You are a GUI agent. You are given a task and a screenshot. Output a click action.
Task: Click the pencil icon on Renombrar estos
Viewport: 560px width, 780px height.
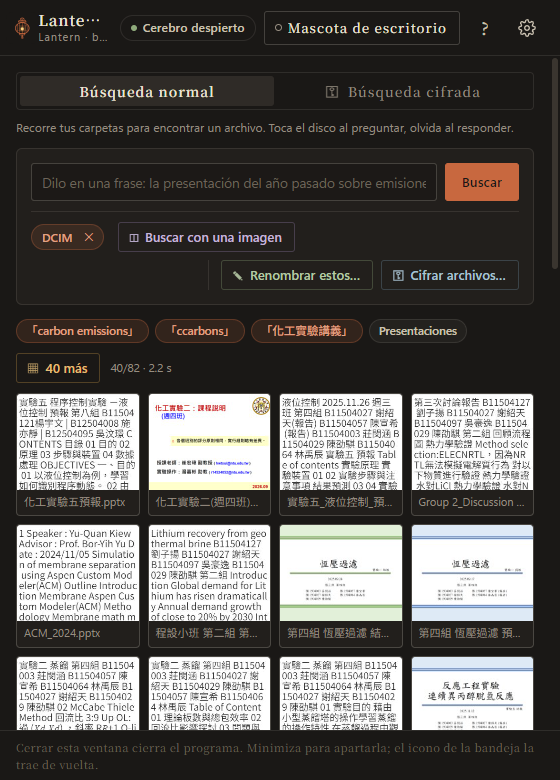238,276
